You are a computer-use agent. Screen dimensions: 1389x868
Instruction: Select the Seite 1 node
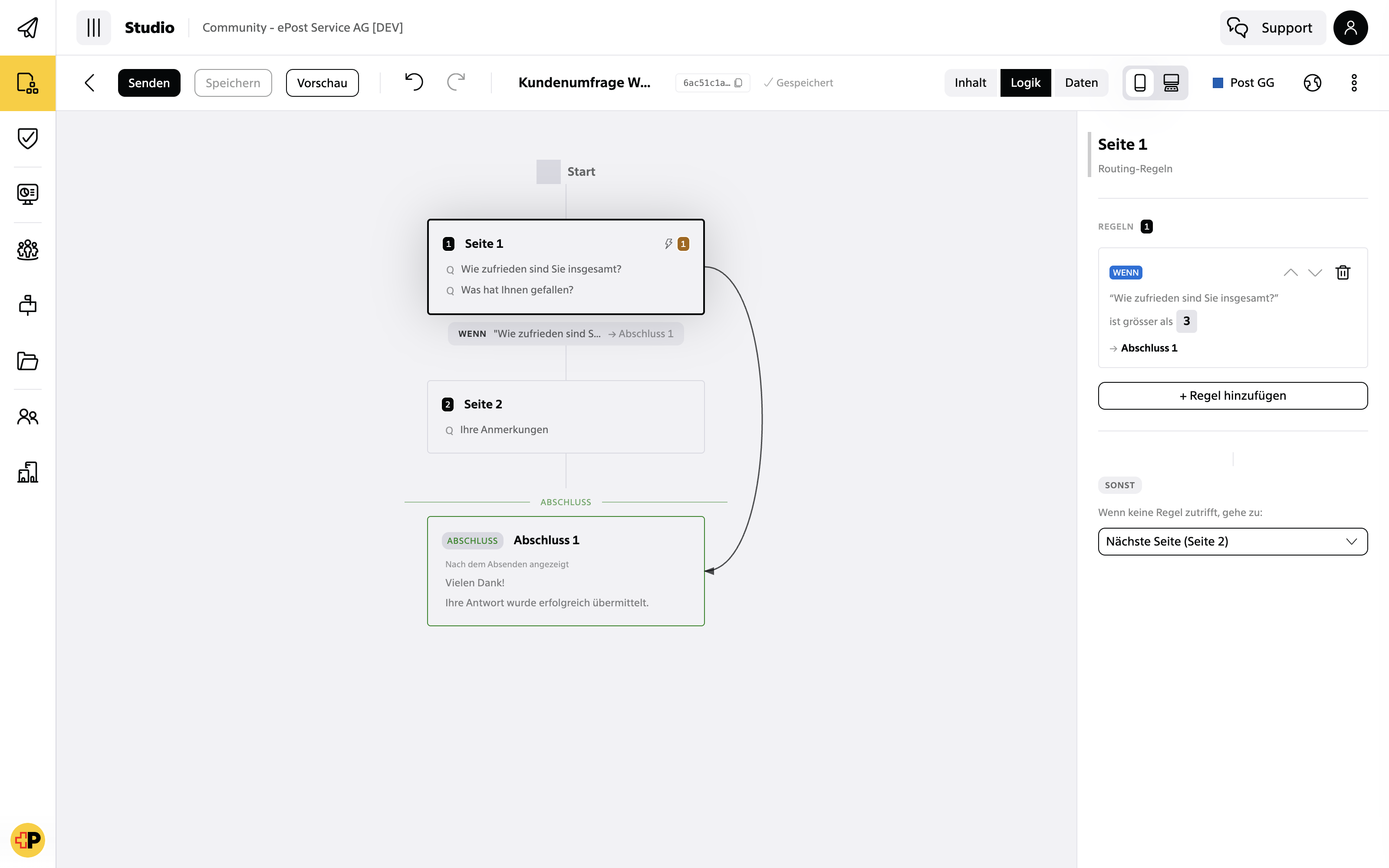pyautogui.click(x=566, y=266)
